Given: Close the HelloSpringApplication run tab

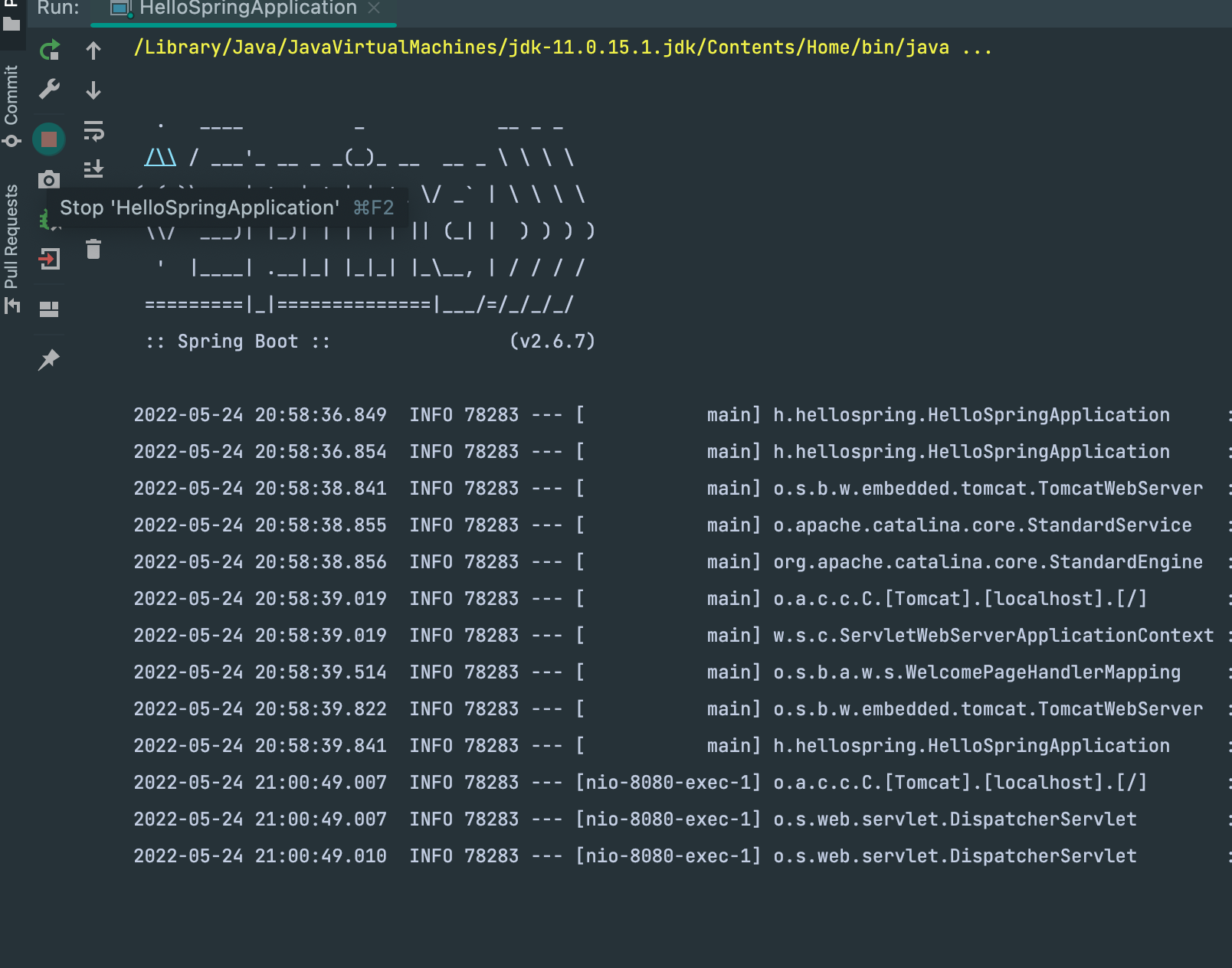Looking at the screenshot, I should (374, 8).
